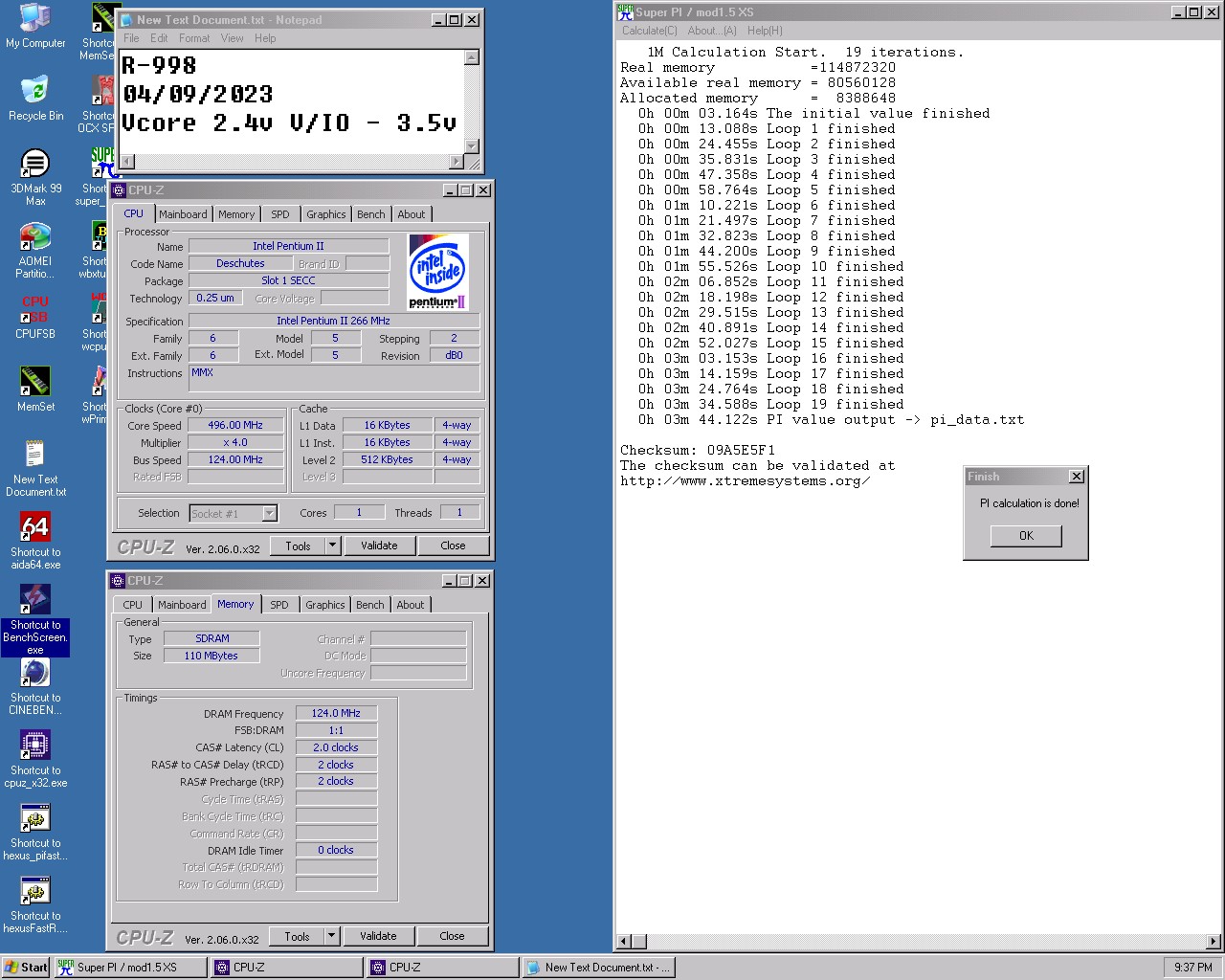Screen dimensions: 1225x980
Task: Open About tab in upper CPU-Z
Action: 412,214
